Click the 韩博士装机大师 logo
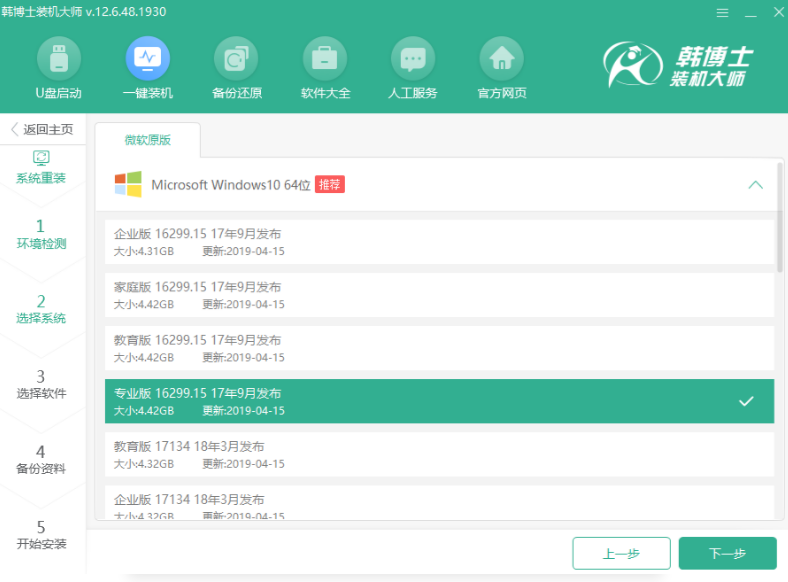The height and width of the screenshot is (582, 788). 678,64
